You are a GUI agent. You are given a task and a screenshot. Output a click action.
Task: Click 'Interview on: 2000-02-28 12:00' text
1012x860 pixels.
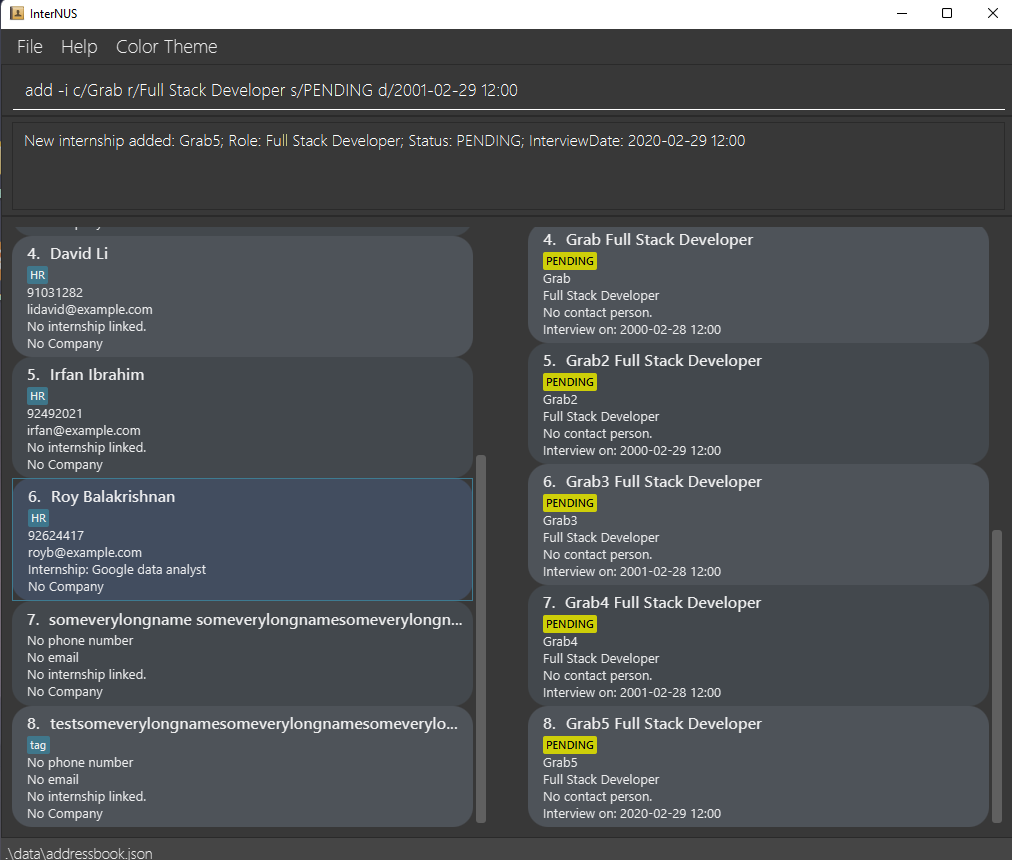click(x=632, y=330)
